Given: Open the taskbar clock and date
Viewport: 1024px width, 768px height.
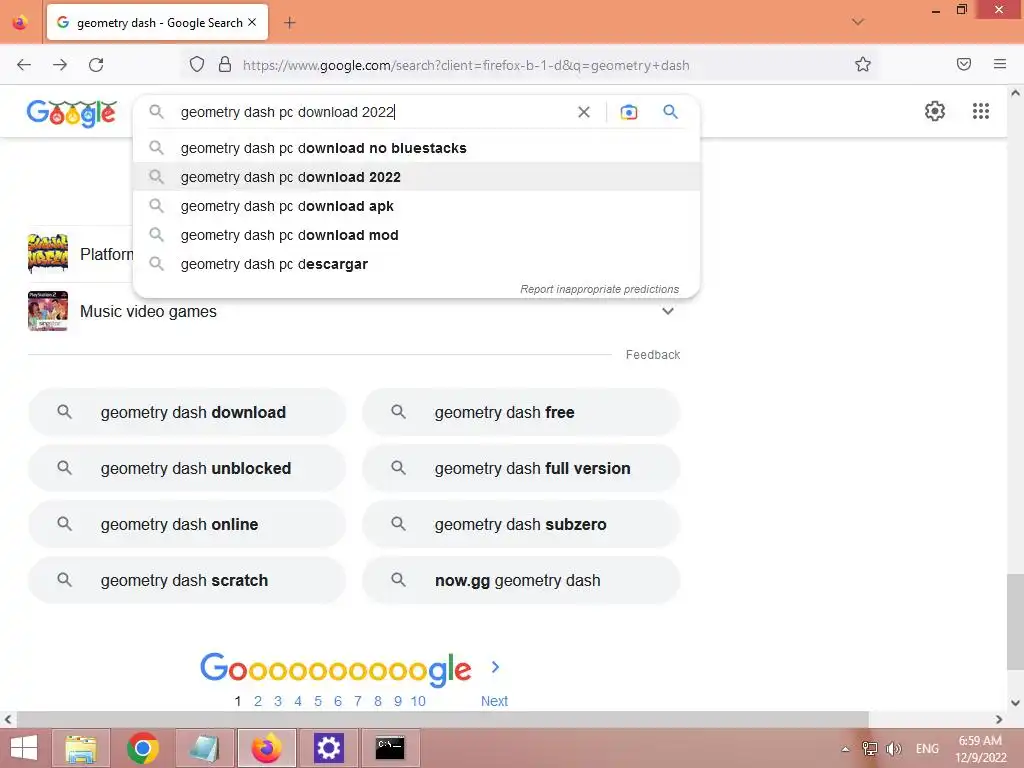Looking at the screenshot, I should pos(980,749).
